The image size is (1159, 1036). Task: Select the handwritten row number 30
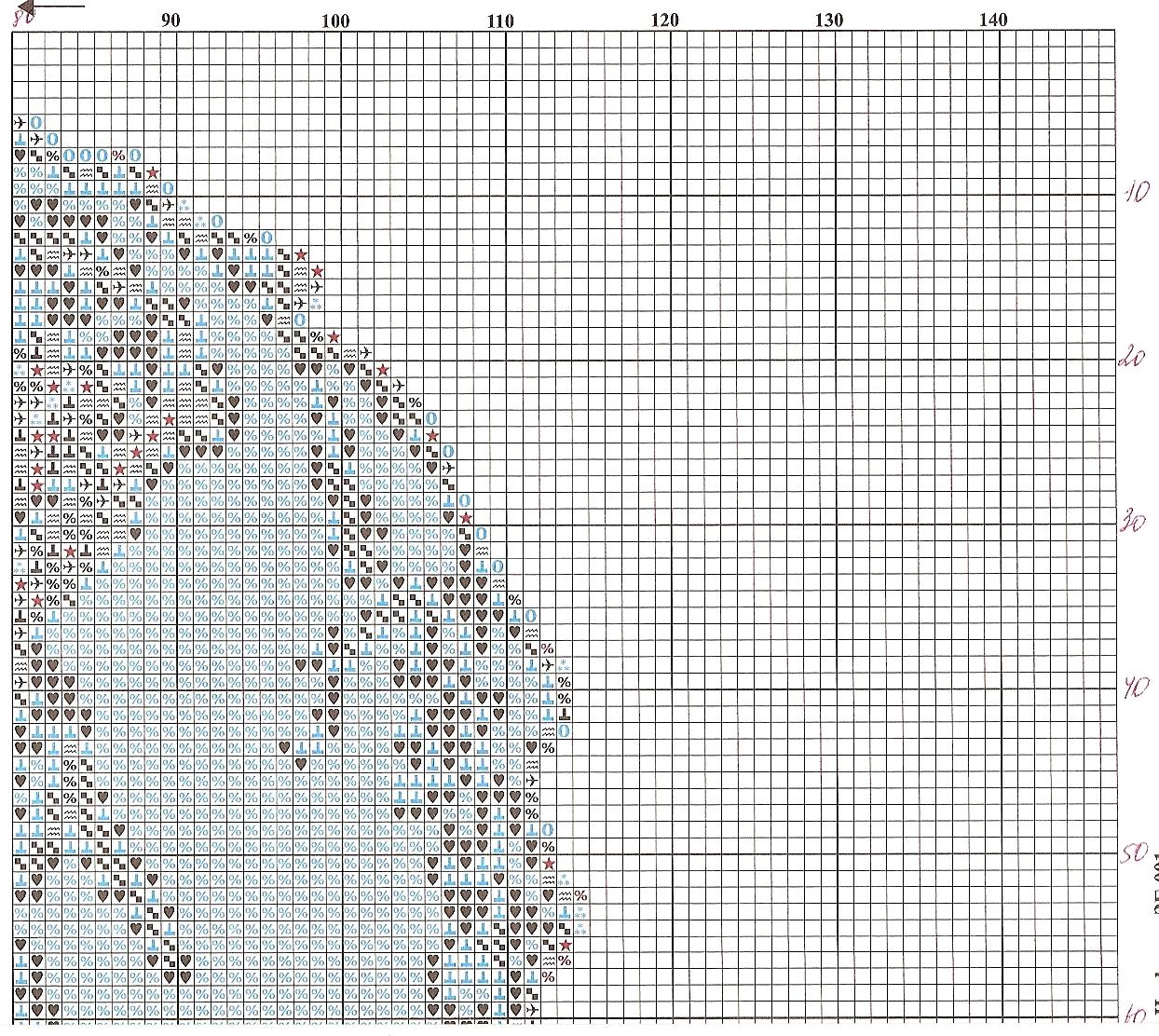(1131, 522)
